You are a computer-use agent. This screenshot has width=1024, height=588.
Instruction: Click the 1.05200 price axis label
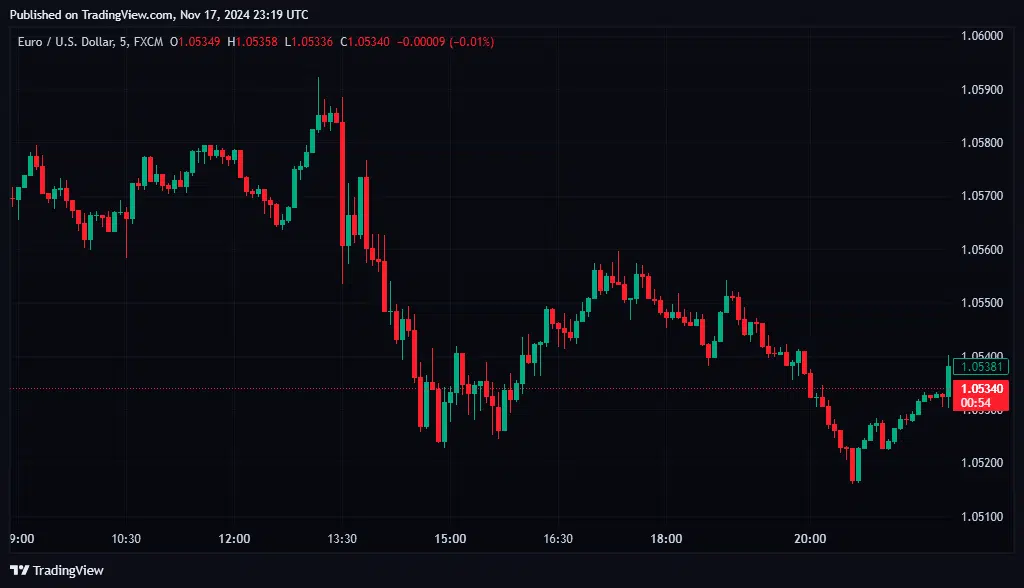[x=982, y=463]
